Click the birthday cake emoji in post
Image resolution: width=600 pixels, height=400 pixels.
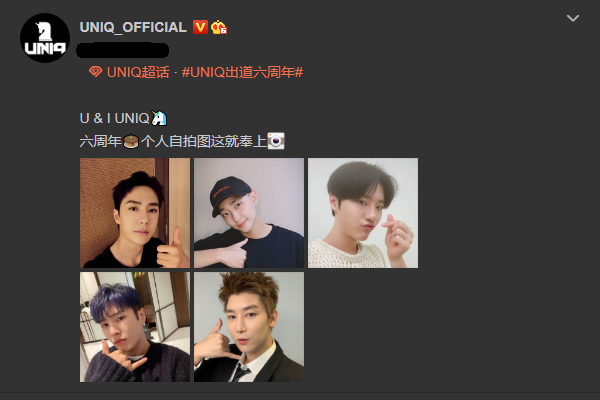point(131,141)
